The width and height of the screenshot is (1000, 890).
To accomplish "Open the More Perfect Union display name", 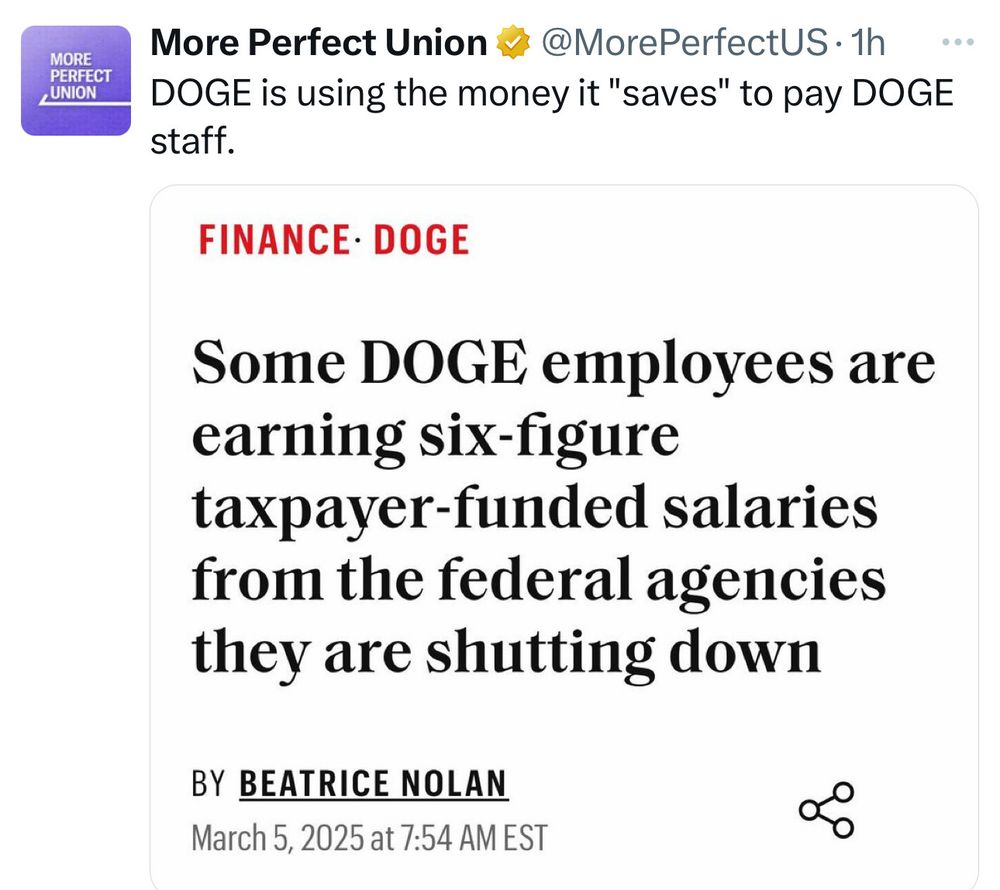I will click(317, 43).
